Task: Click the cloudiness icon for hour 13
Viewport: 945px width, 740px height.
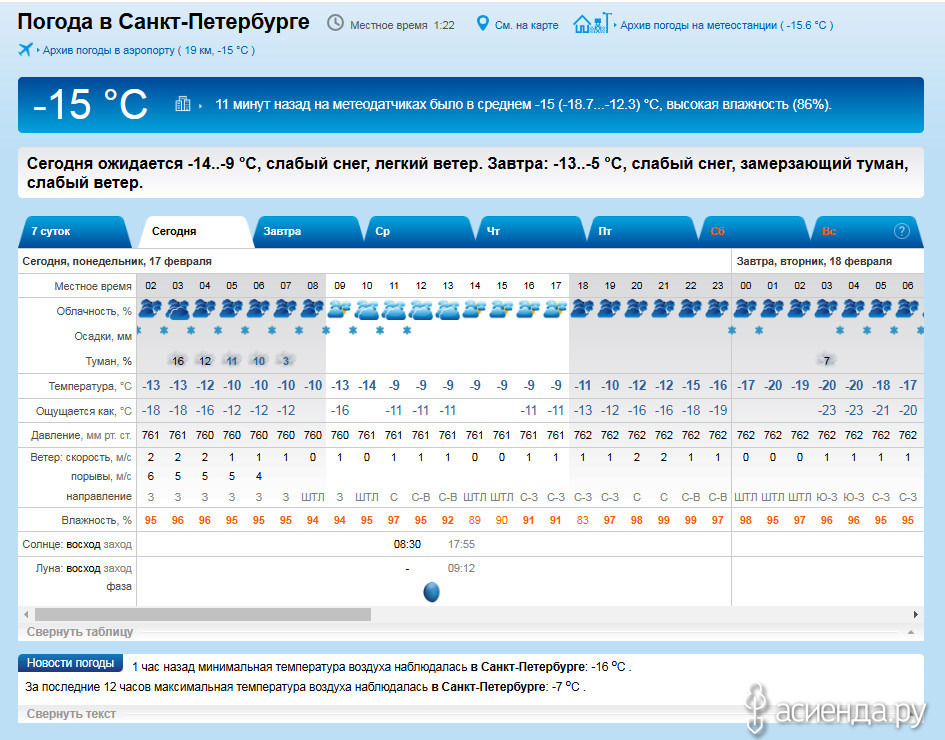Action: (448, 310)
